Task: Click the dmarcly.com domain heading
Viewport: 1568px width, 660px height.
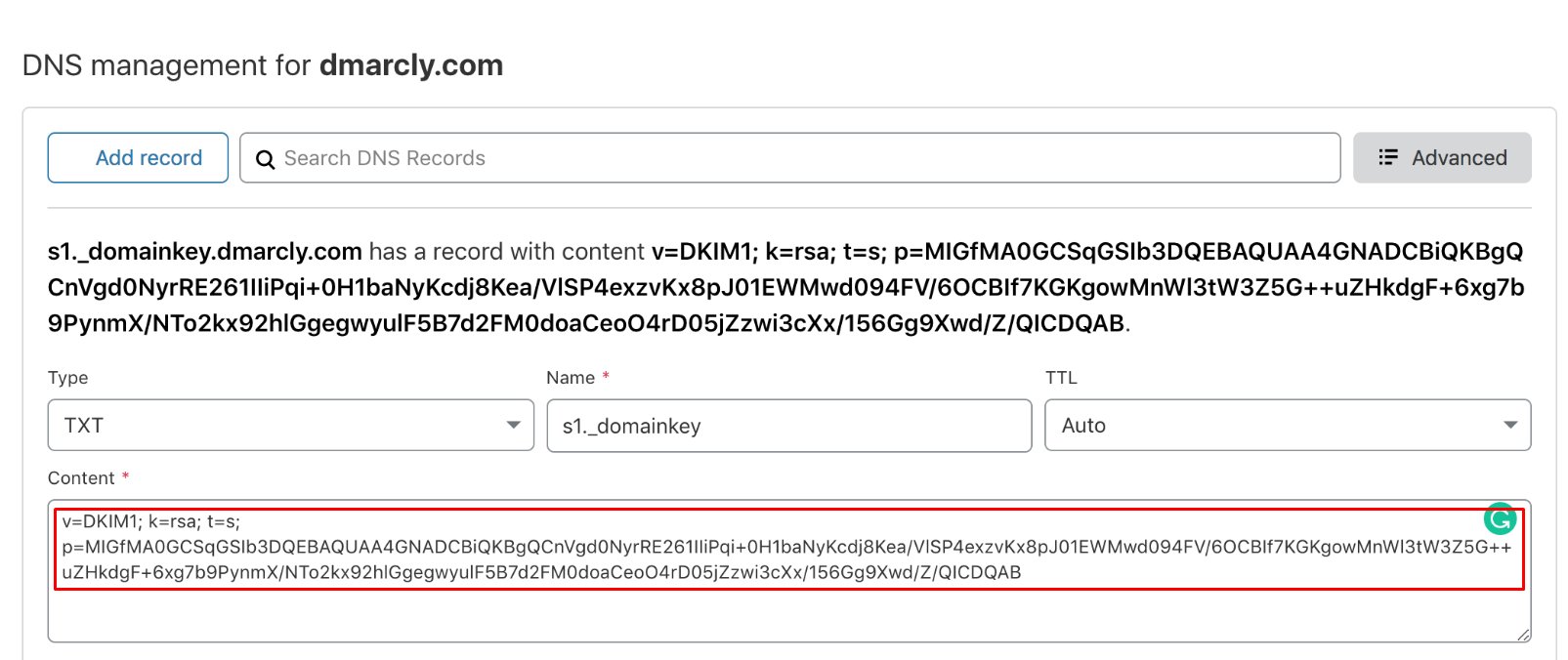Action: (410, 65)
